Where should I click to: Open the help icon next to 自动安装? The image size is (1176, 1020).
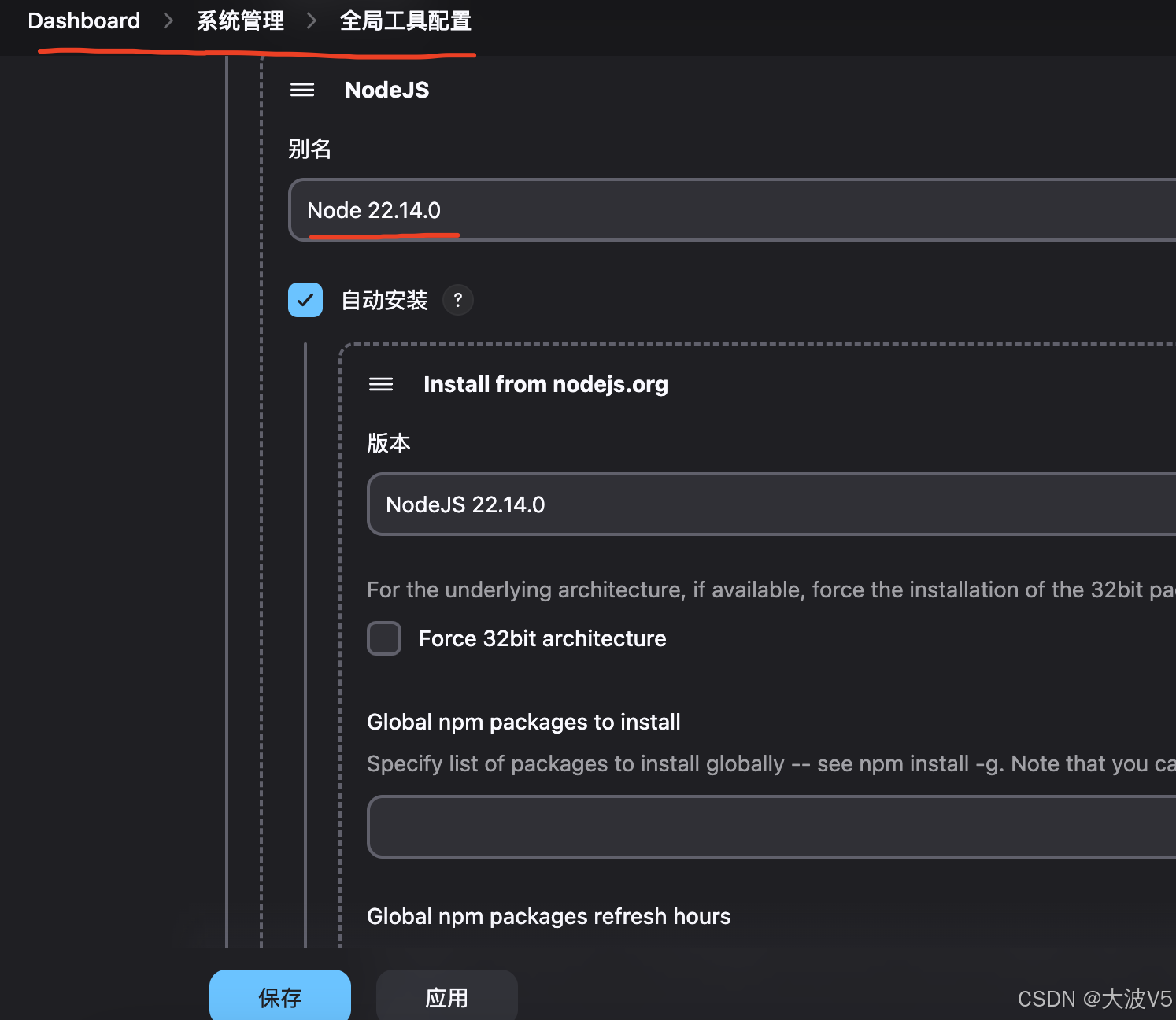coord(458,300)
